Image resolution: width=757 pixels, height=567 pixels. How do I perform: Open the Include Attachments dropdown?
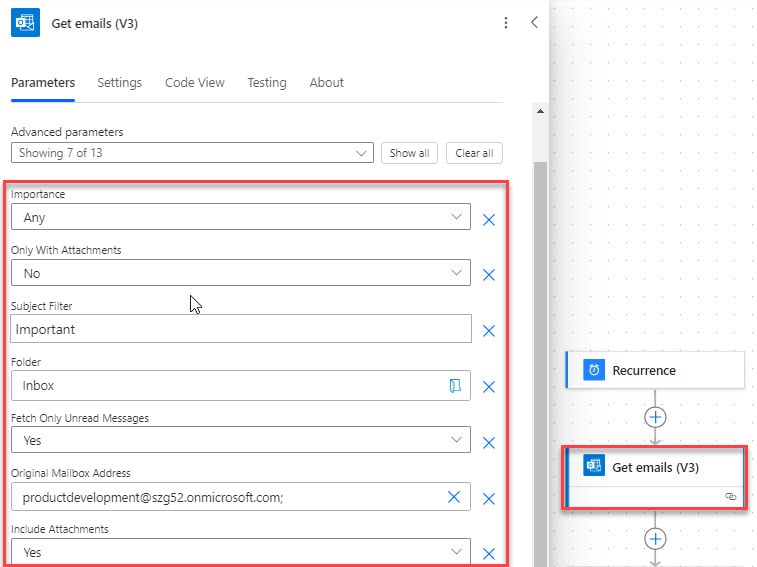(x=240, y=552)
